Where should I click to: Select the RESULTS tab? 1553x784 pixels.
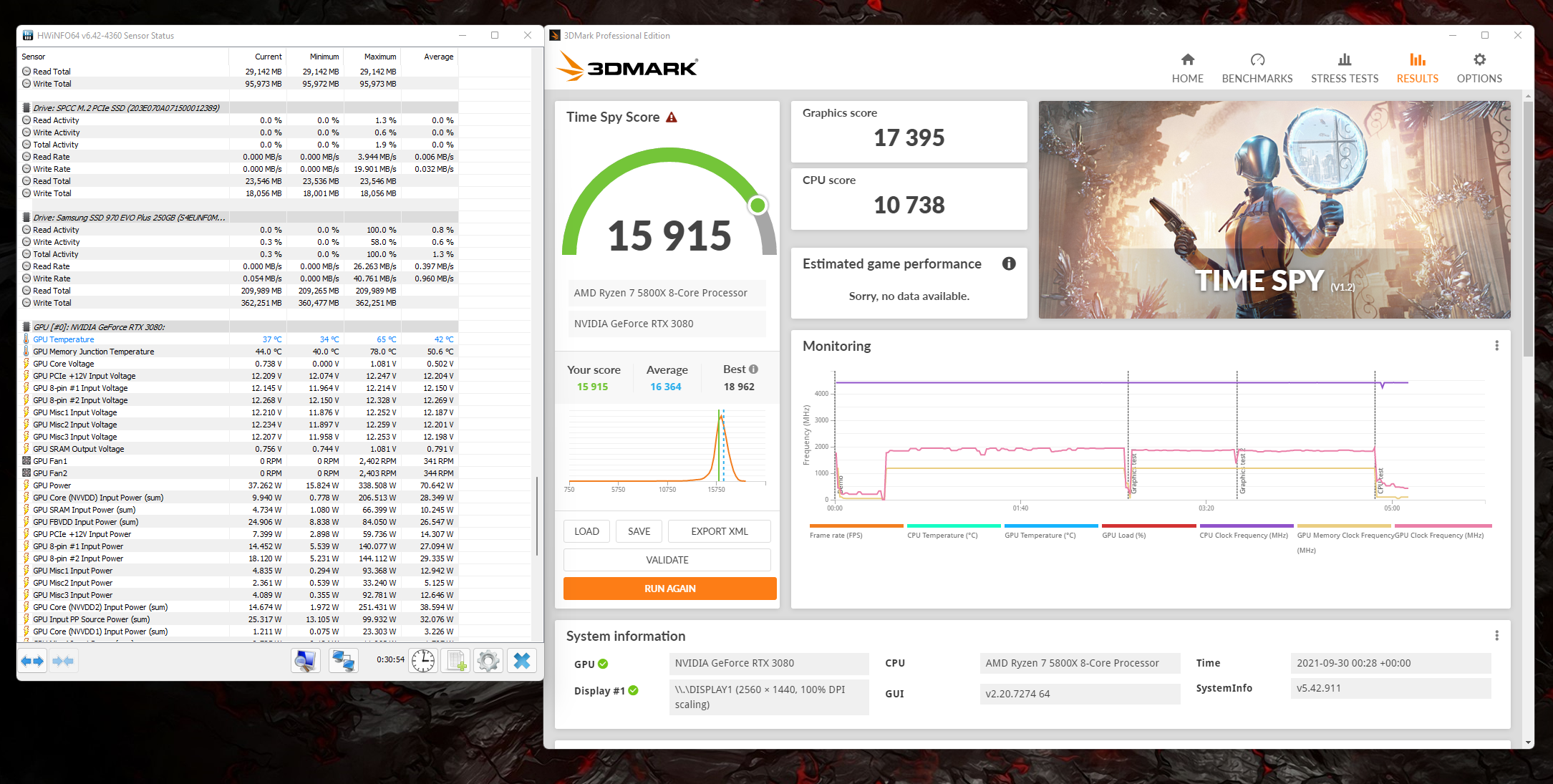click(1418, 69)
